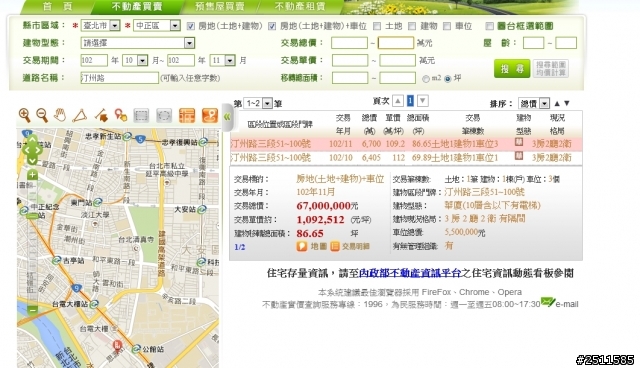
Task: Choose the triangle area measuring tool
Action: click(x=80, y=115)
